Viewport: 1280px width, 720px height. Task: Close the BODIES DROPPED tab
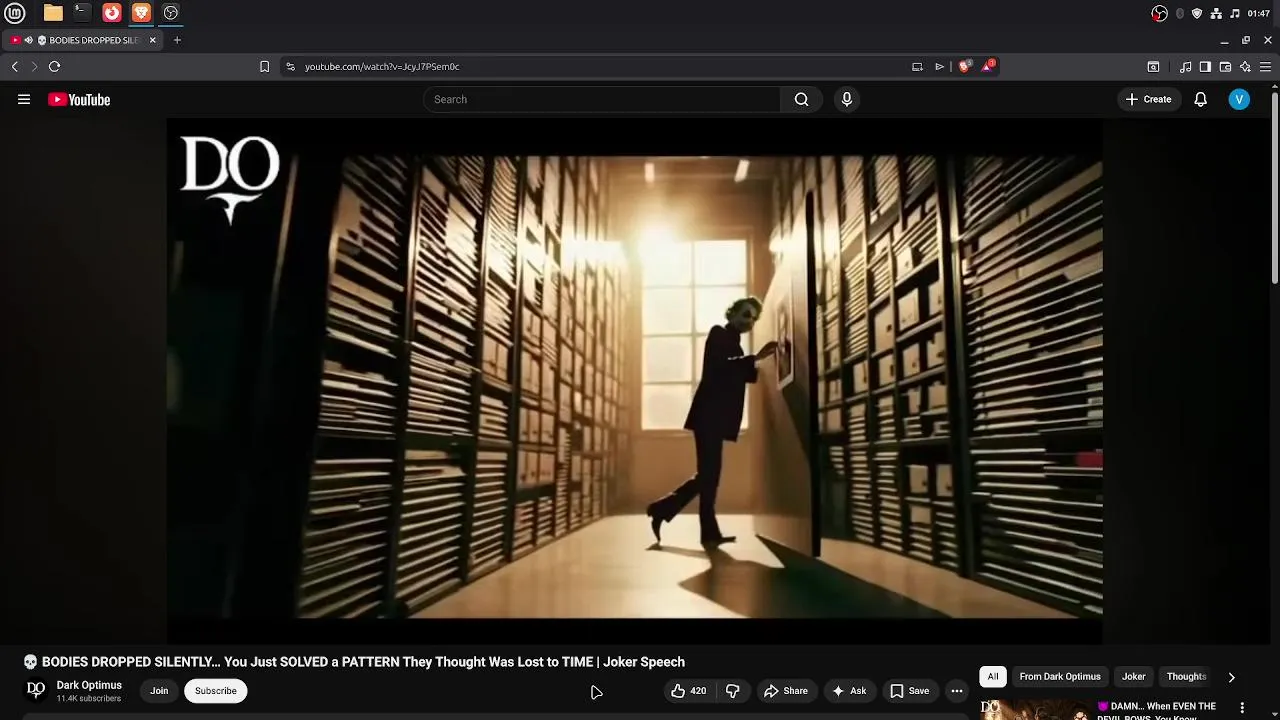coord(153,40)
